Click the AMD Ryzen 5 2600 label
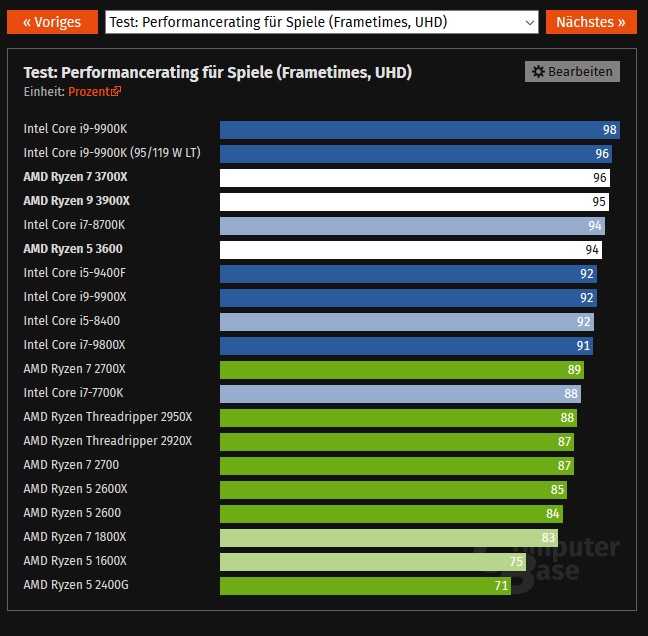648x636 pixels. [x=72, y=512]
